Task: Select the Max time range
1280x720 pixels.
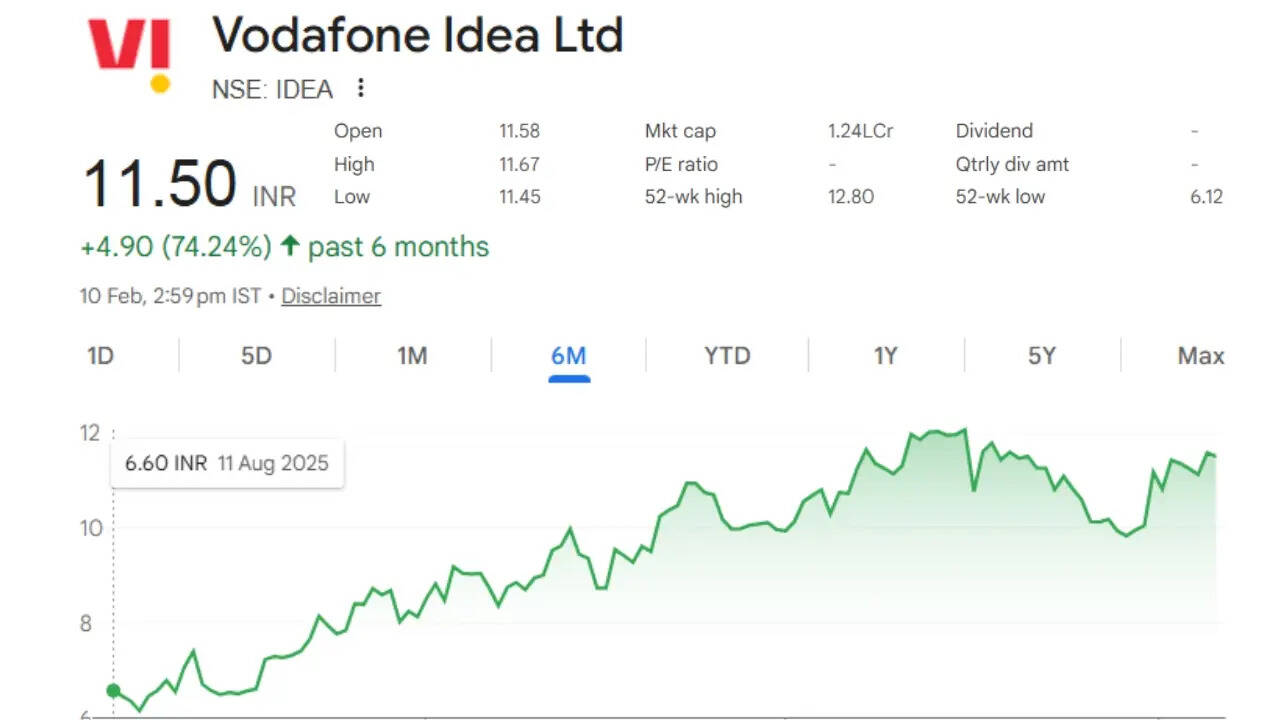Action: click(1200, 356)
